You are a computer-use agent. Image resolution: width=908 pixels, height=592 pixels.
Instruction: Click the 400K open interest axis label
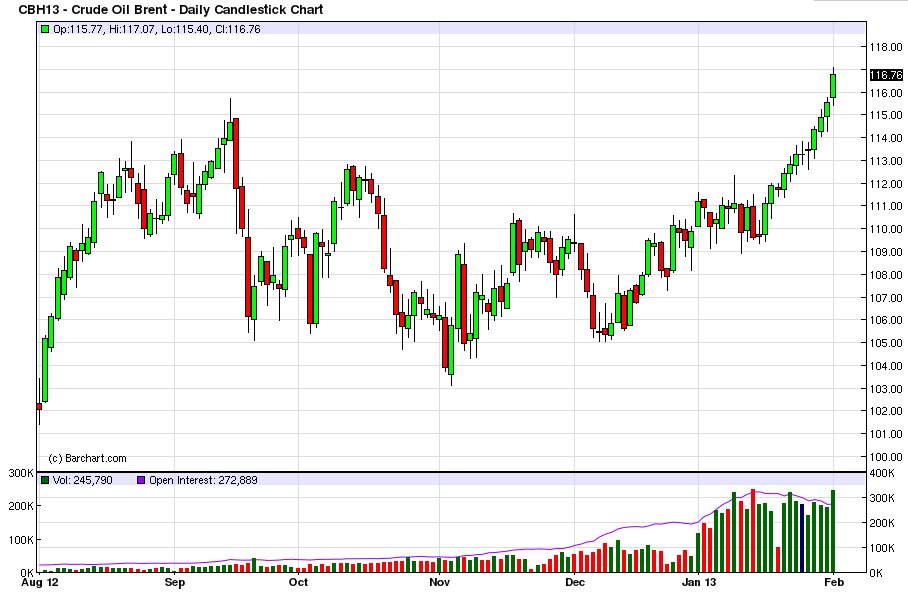[x=882, y=473]
